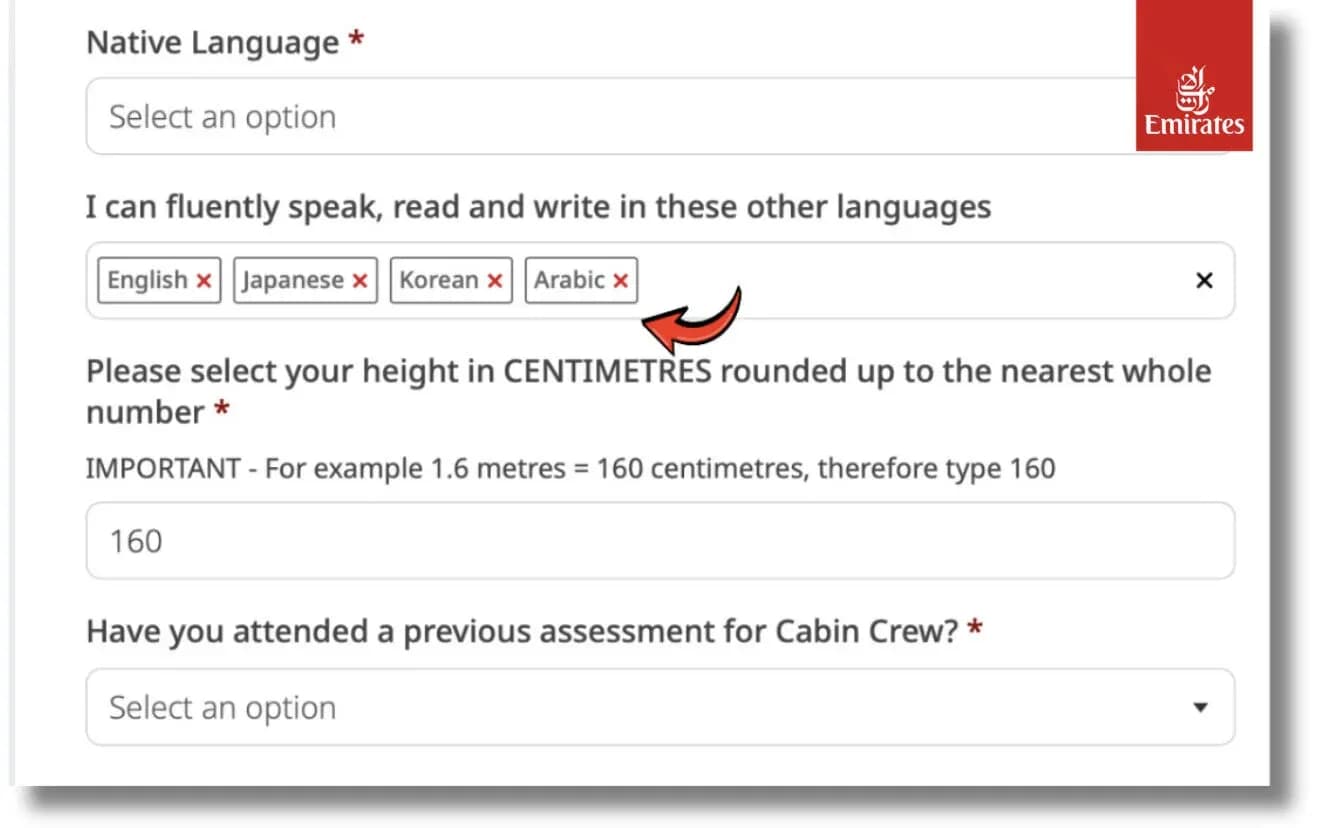
Task: Click empty space in the other languages field
Action: pyautogui.click(x=900, y=281)
